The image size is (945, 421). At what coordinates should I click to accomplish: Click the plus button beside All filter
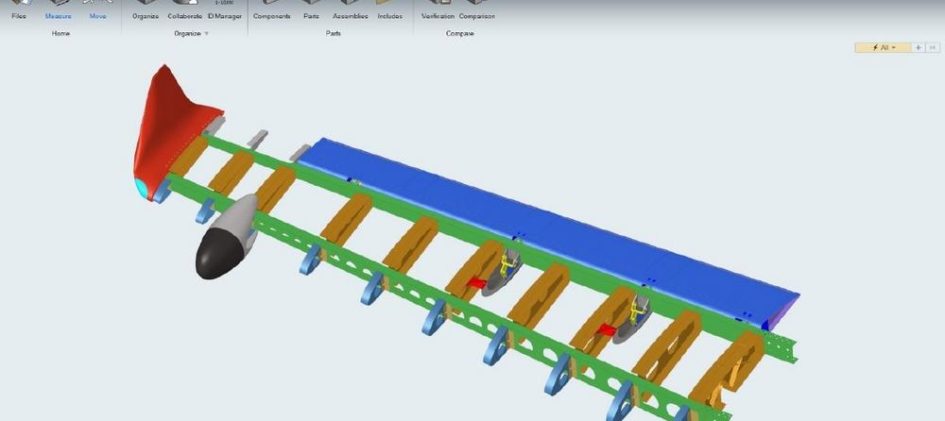pyautogui.click(x=919, y=47)
